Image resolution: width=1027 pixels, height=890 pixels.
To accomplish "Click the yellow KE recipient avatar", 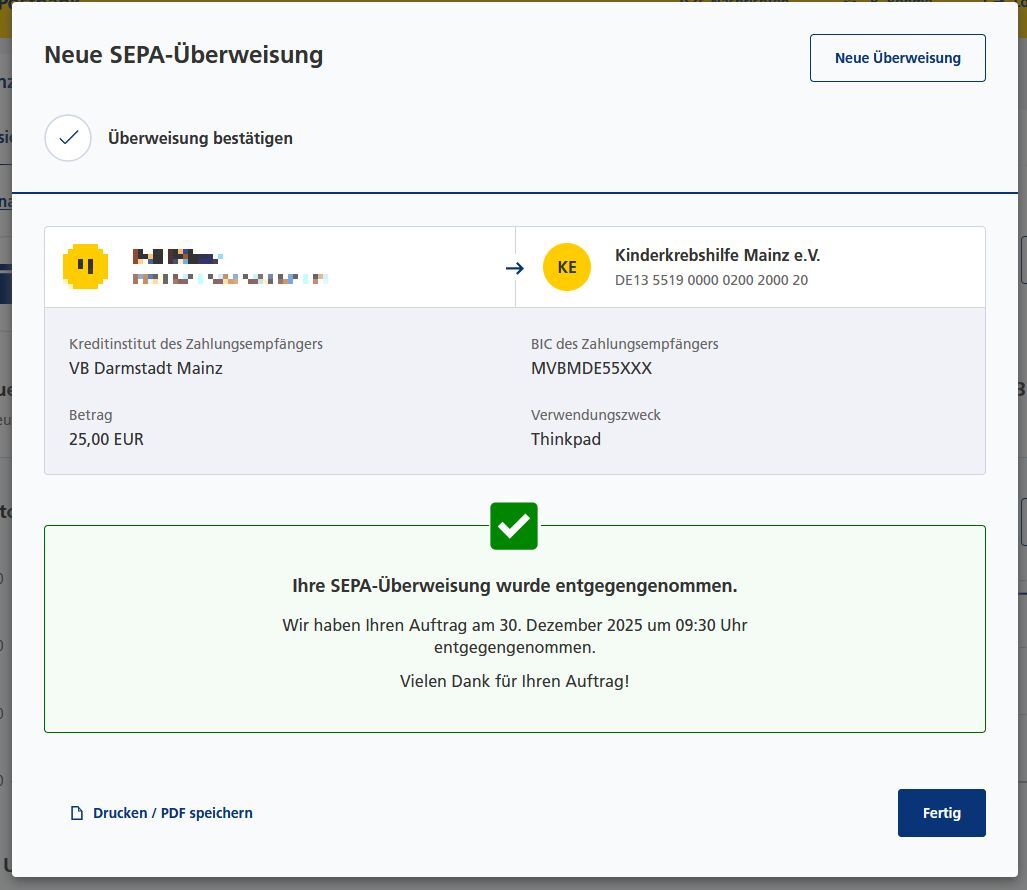I will (x=567, y=267).
